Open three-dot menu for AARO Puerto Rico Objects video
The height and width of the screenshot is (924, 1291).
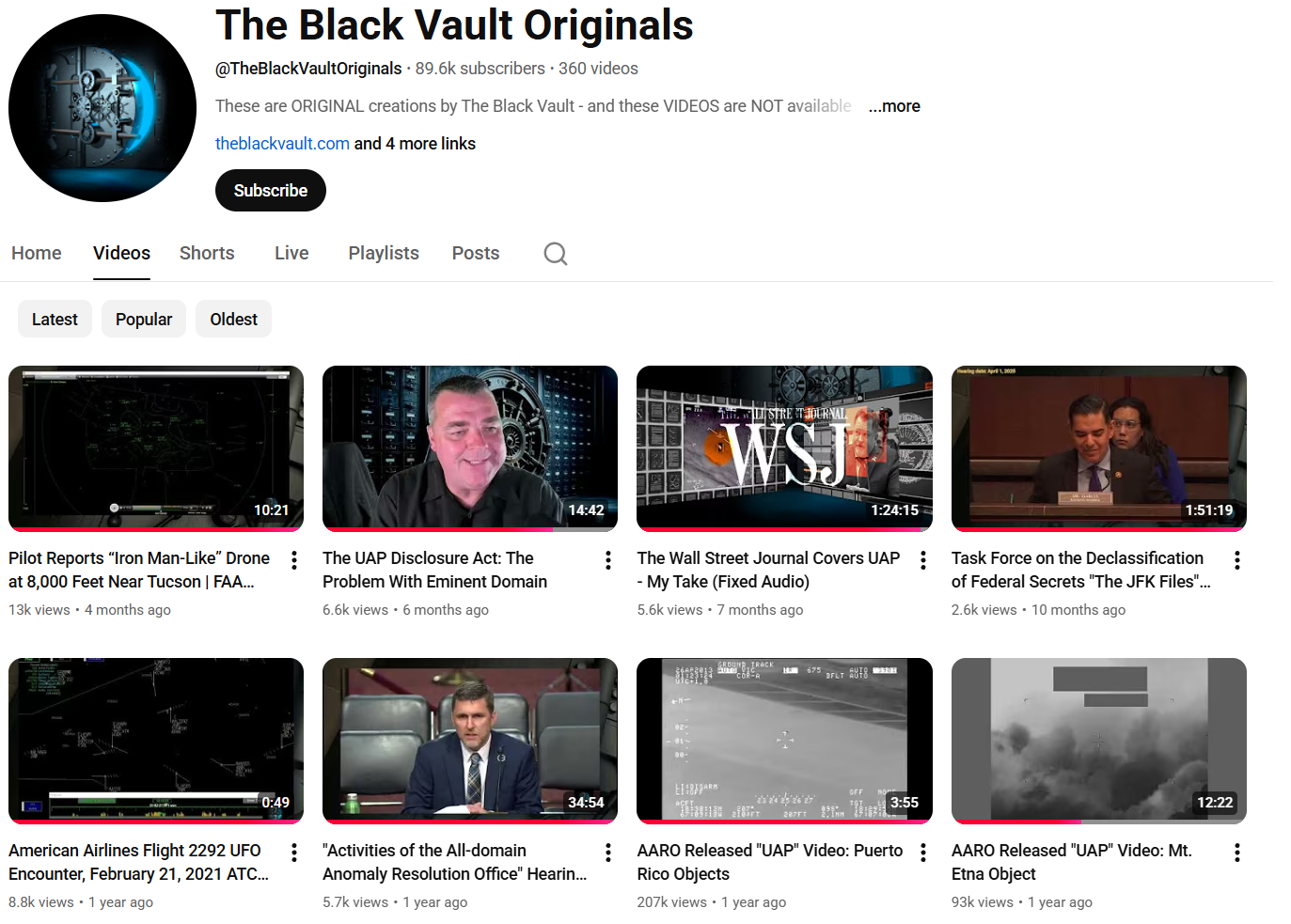click(x=923, y=853)
